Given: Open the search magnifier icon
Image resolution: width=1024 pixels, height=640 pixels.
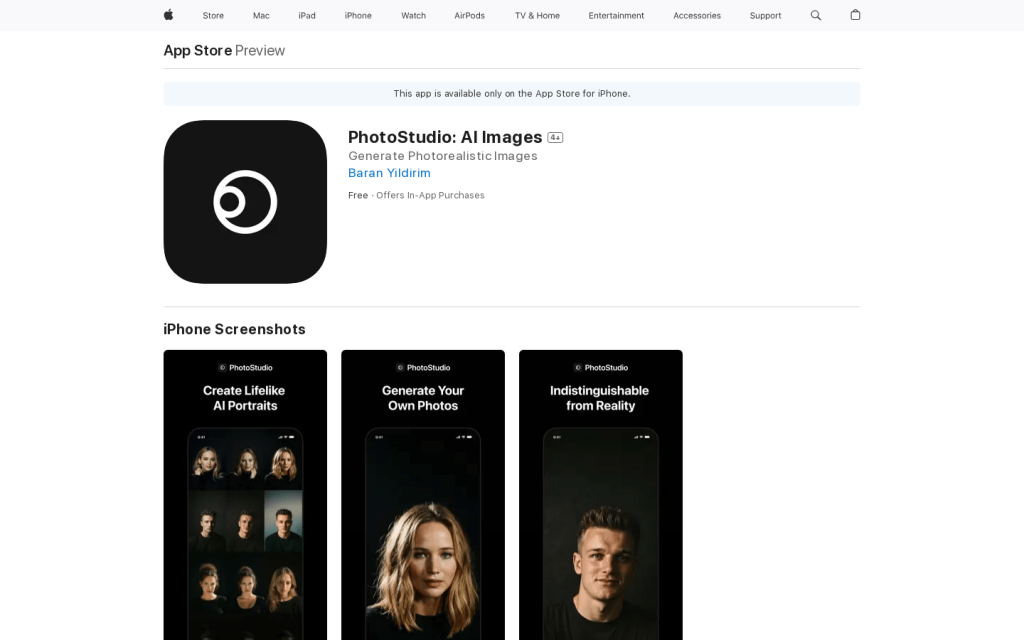Looking at the screenshot, I should point(816,15).
